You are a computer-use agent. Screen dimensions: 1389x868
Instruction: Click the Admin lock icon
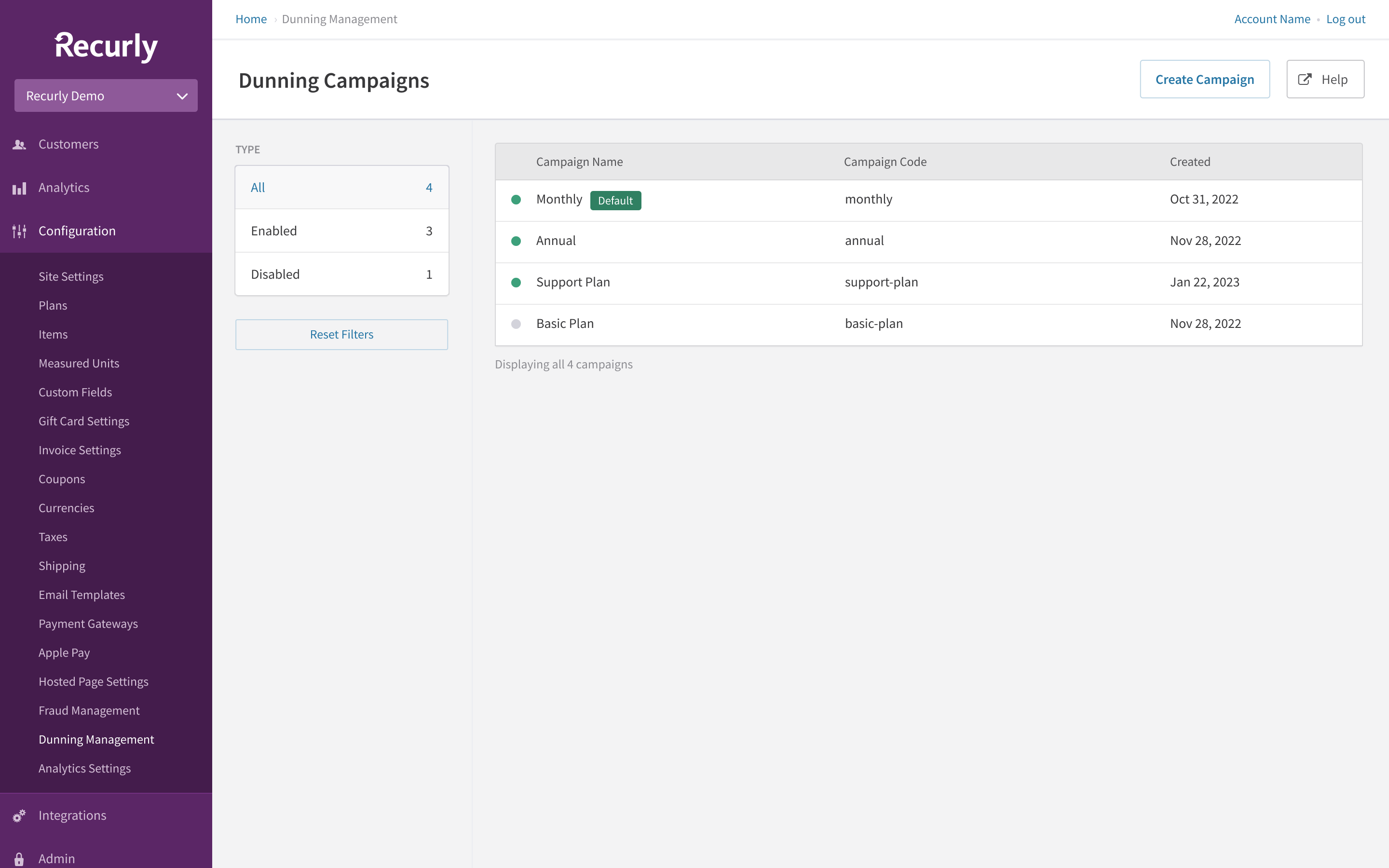(19, 858)
